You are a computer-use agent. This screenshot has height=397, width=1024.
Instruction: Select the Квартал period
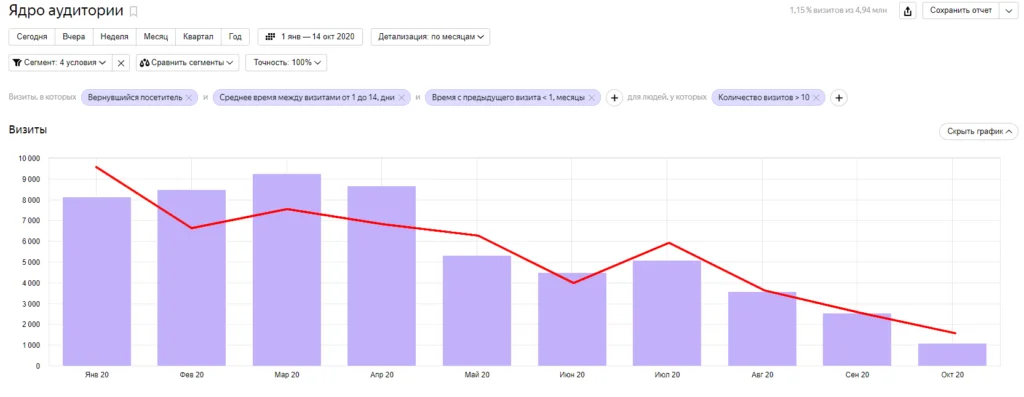click(x=199, y=37)
